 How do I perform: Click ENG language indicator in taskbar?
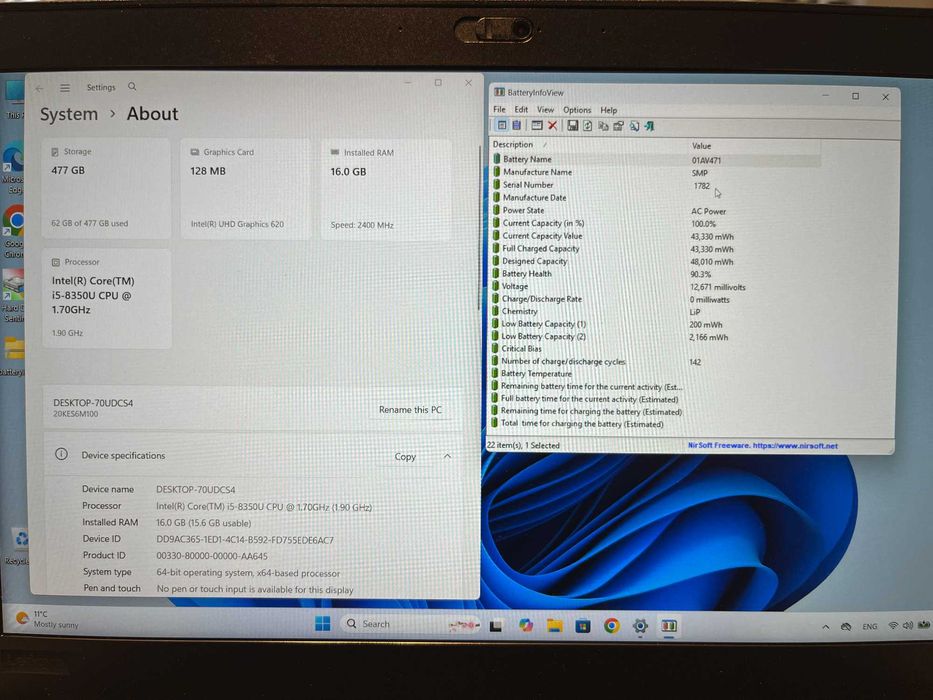(870, 627)
